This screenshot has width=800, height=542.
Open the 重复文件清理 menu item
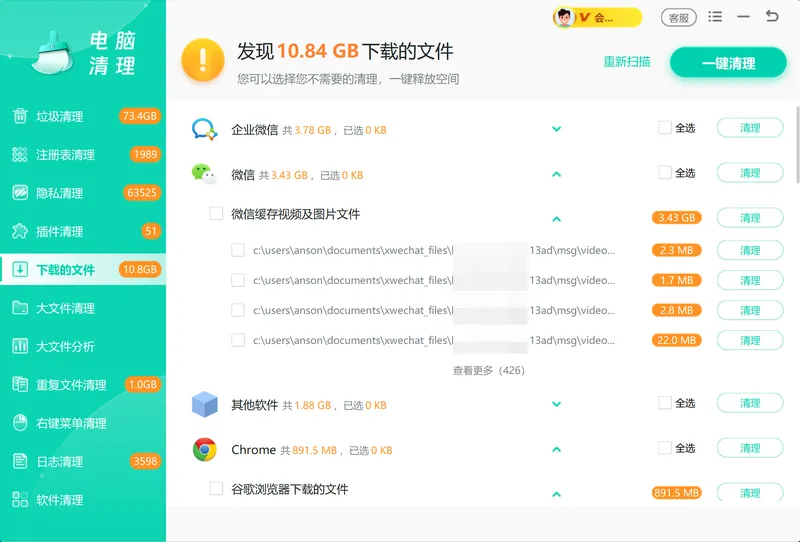pyautogui.click(x=83, y=384)
